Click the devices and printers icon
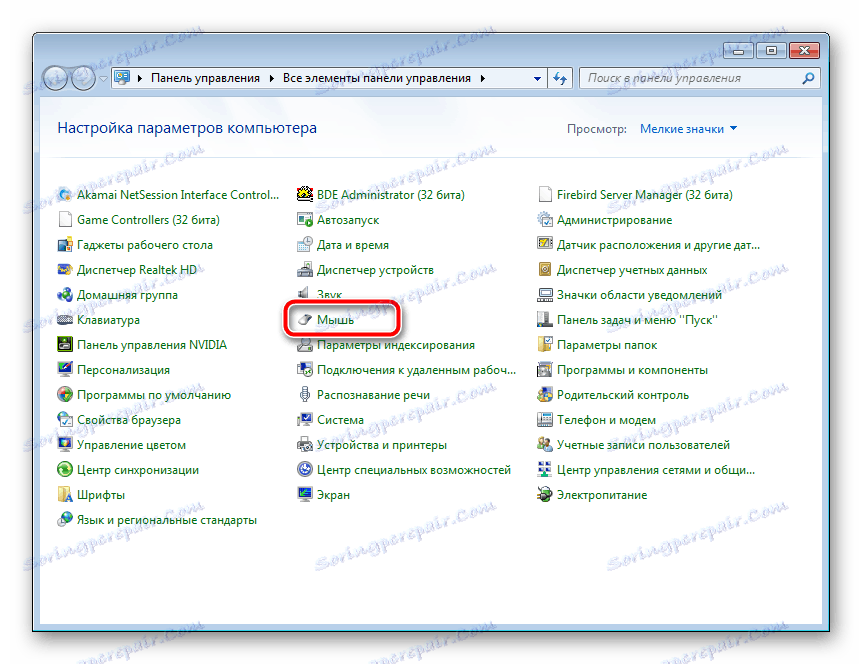Screen dimensions: 862x664 pyautogui.click(x=305, y=445)
